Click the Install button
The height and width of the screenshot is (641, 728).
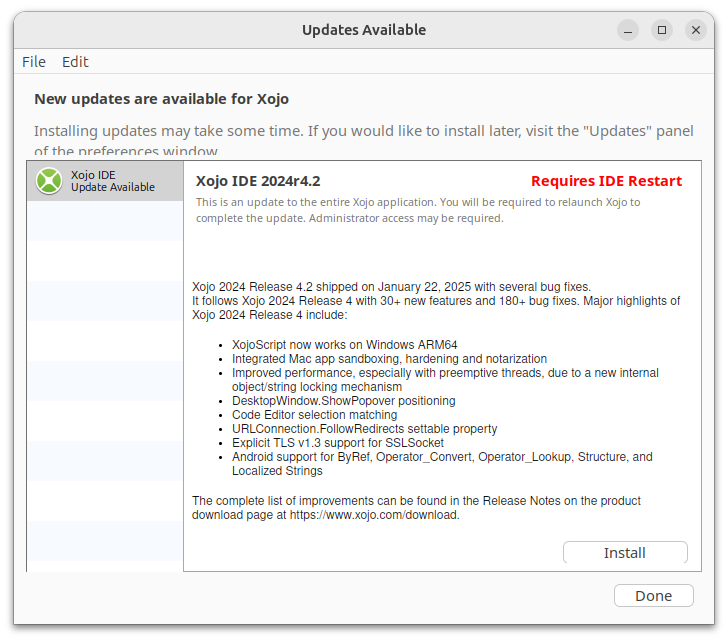[x=625, y=552]
